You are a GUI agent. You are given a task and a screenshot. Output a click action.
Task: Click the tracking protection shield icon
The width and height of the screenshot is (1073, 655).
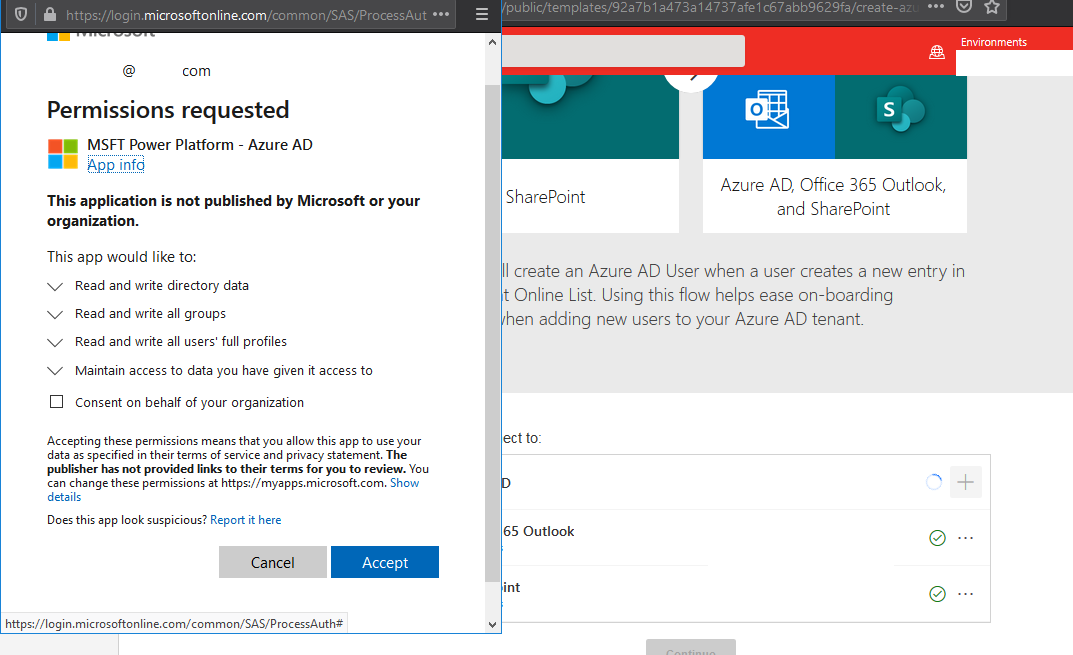22,14
